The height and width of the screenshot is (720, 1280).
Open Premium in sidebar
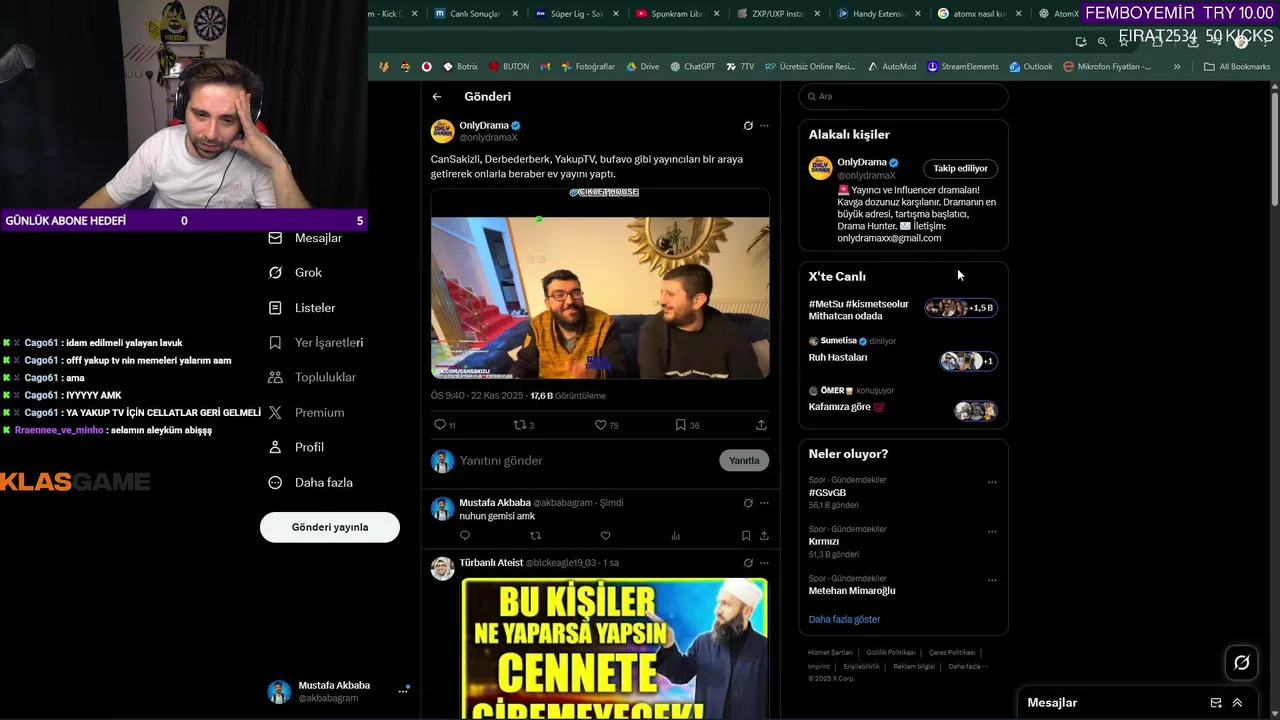click(306, 413)
